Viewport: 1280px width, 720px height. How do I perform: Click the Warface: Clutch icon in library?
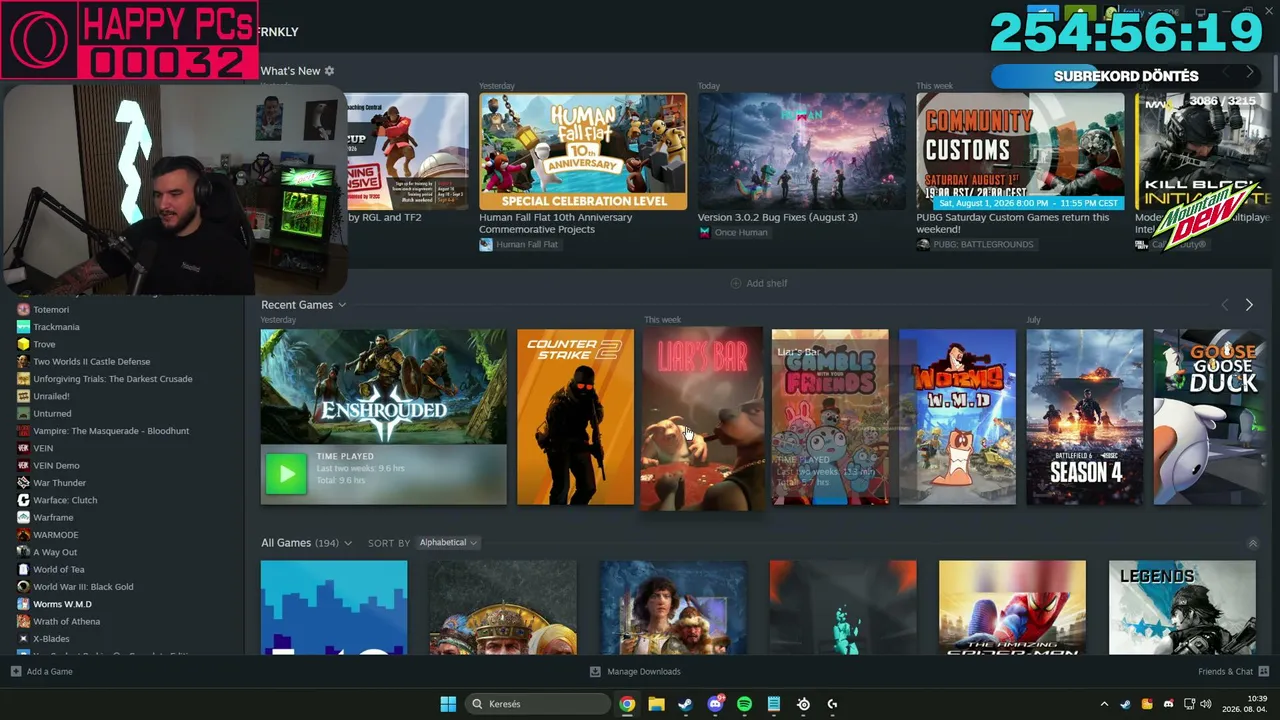tap(23, 500)
